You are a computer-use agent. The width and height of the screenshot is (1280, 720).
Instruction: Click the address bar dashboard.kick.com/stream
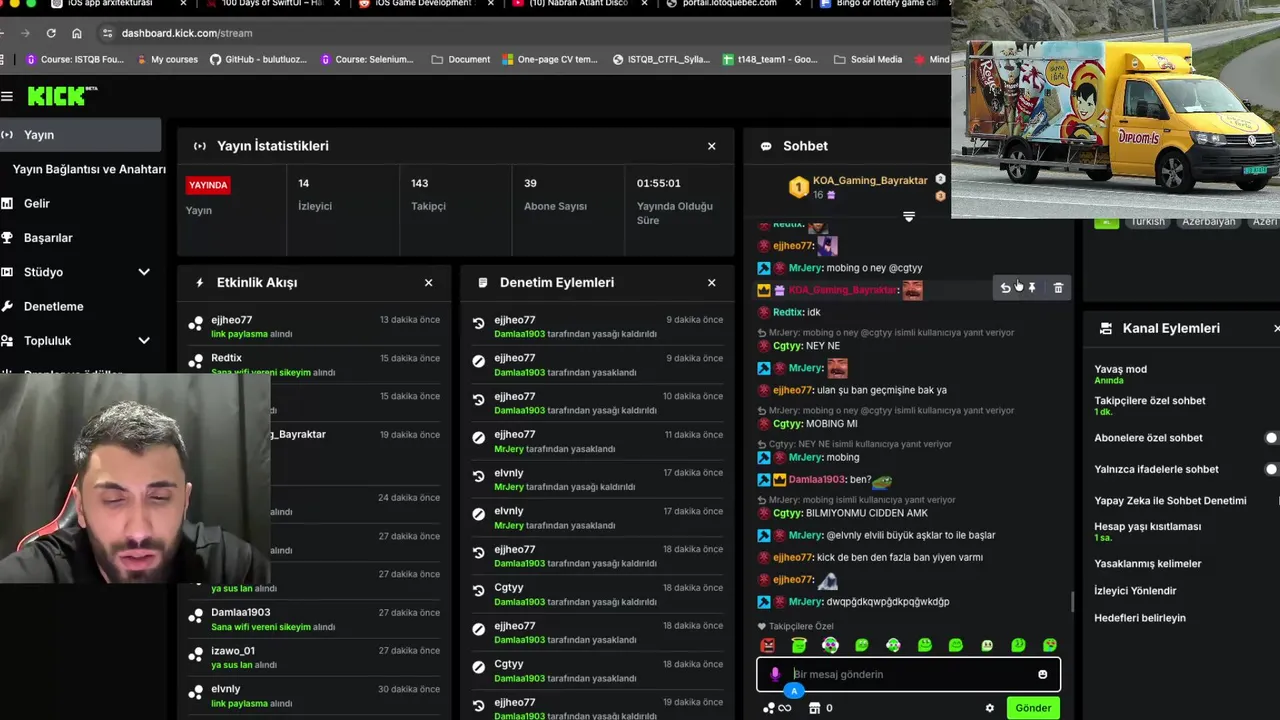point(187,33)
